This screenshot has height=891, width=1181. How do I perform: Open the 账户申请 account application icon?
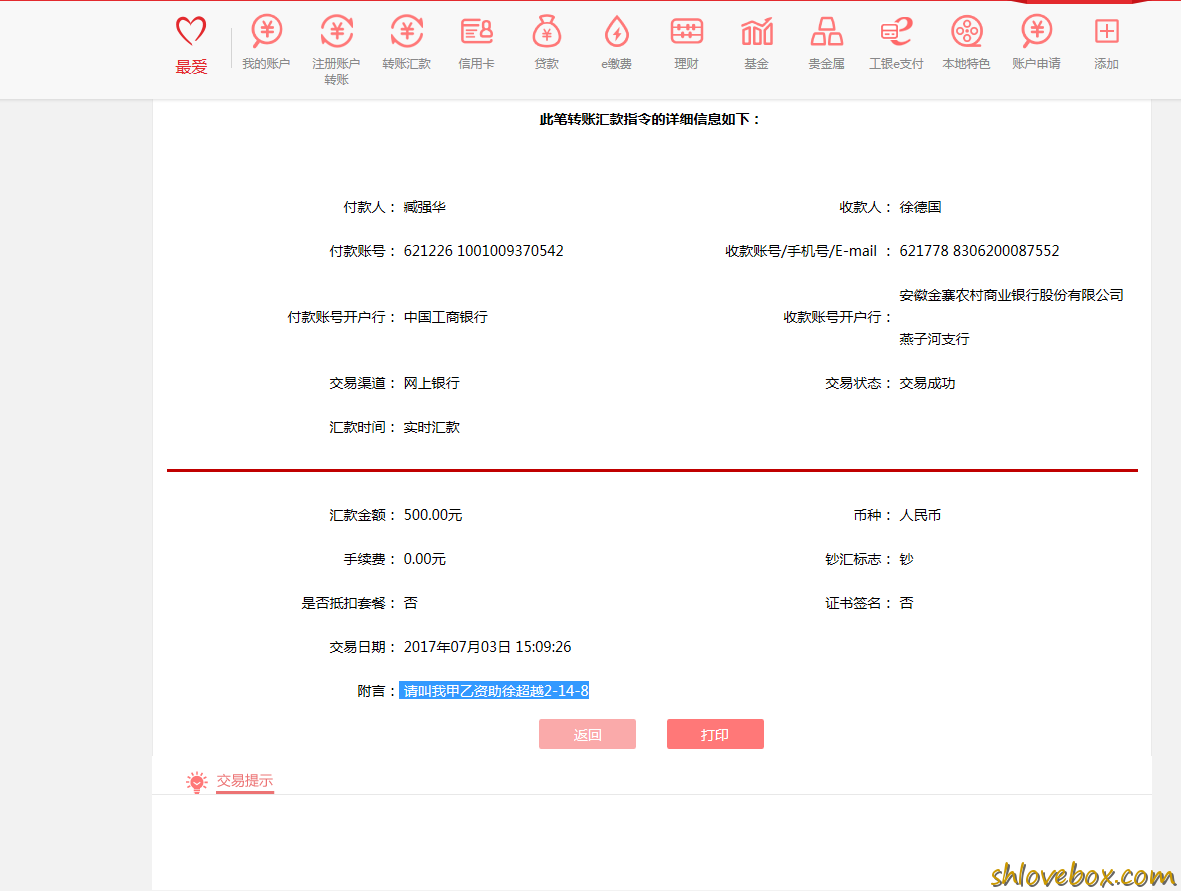(x=1036, y=31)
